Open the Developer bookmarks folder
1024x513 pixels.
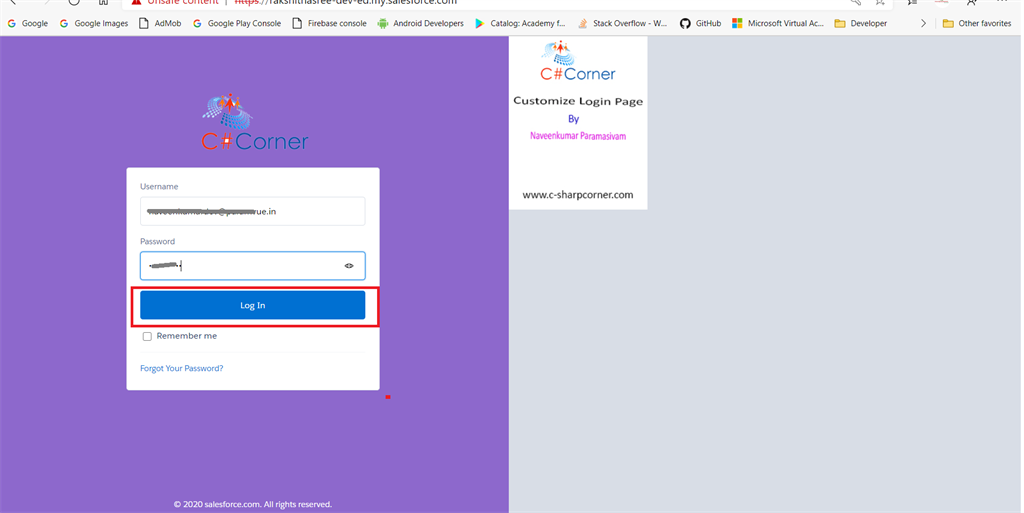(x=861, y=23)
